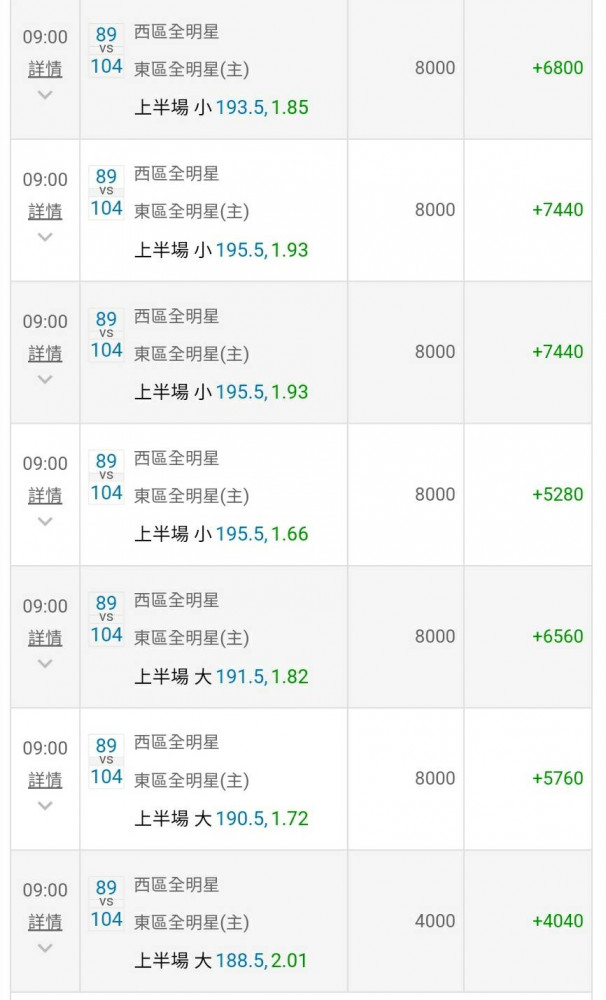Select odds text 上半場 大 188.5, 2.01
The image size is (606, 1000).
(221, 960)
